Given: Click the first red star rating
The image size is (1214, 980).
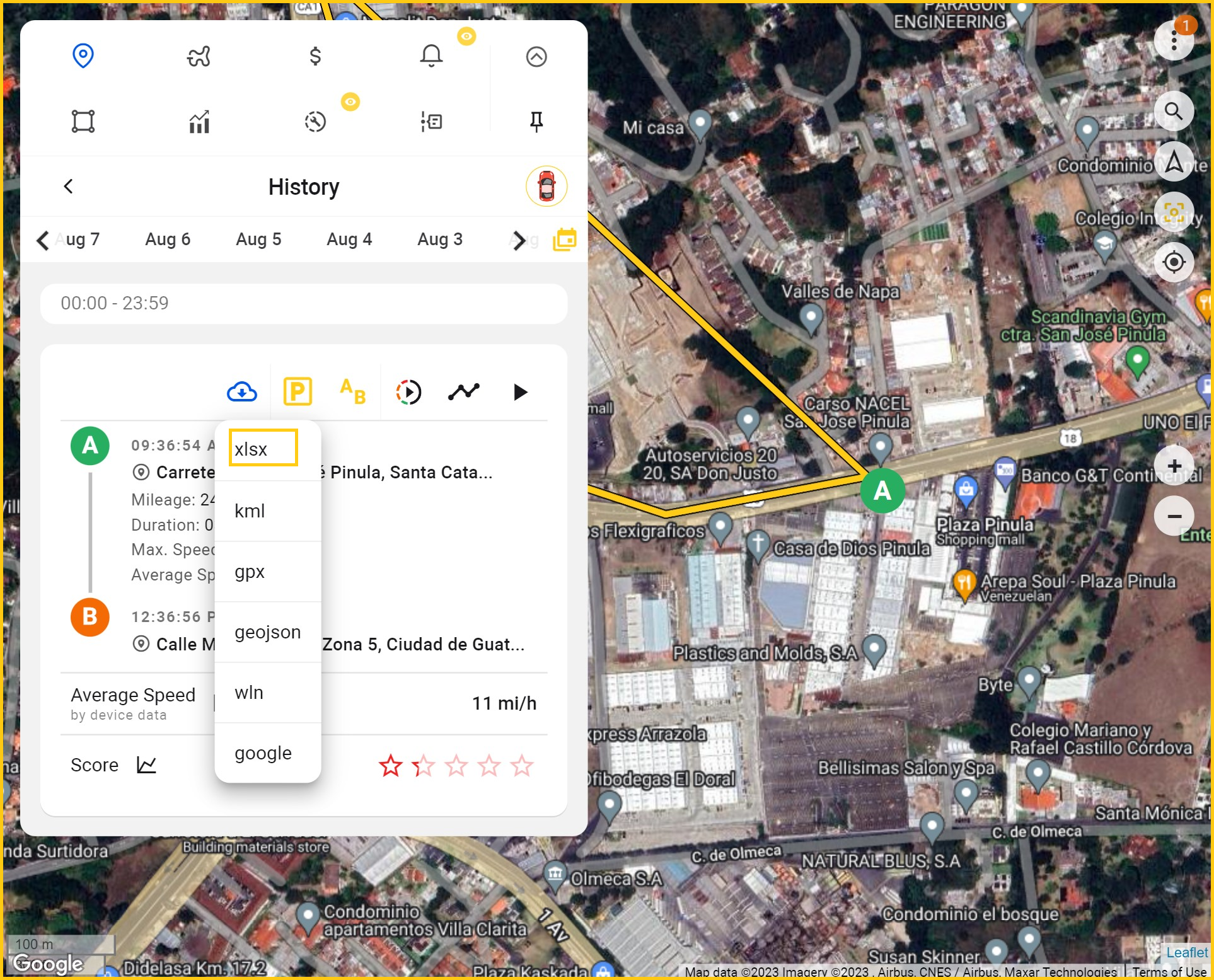Looking at the screenshot, I should [391, 766].
